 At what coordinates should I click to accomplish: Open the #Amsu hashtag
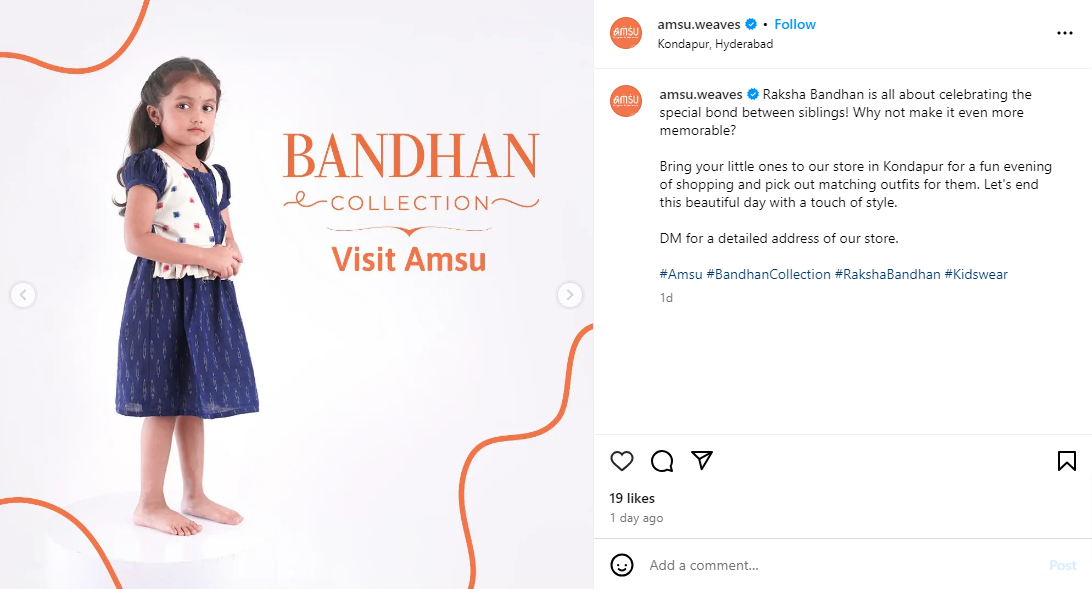[x=680, y=274]
